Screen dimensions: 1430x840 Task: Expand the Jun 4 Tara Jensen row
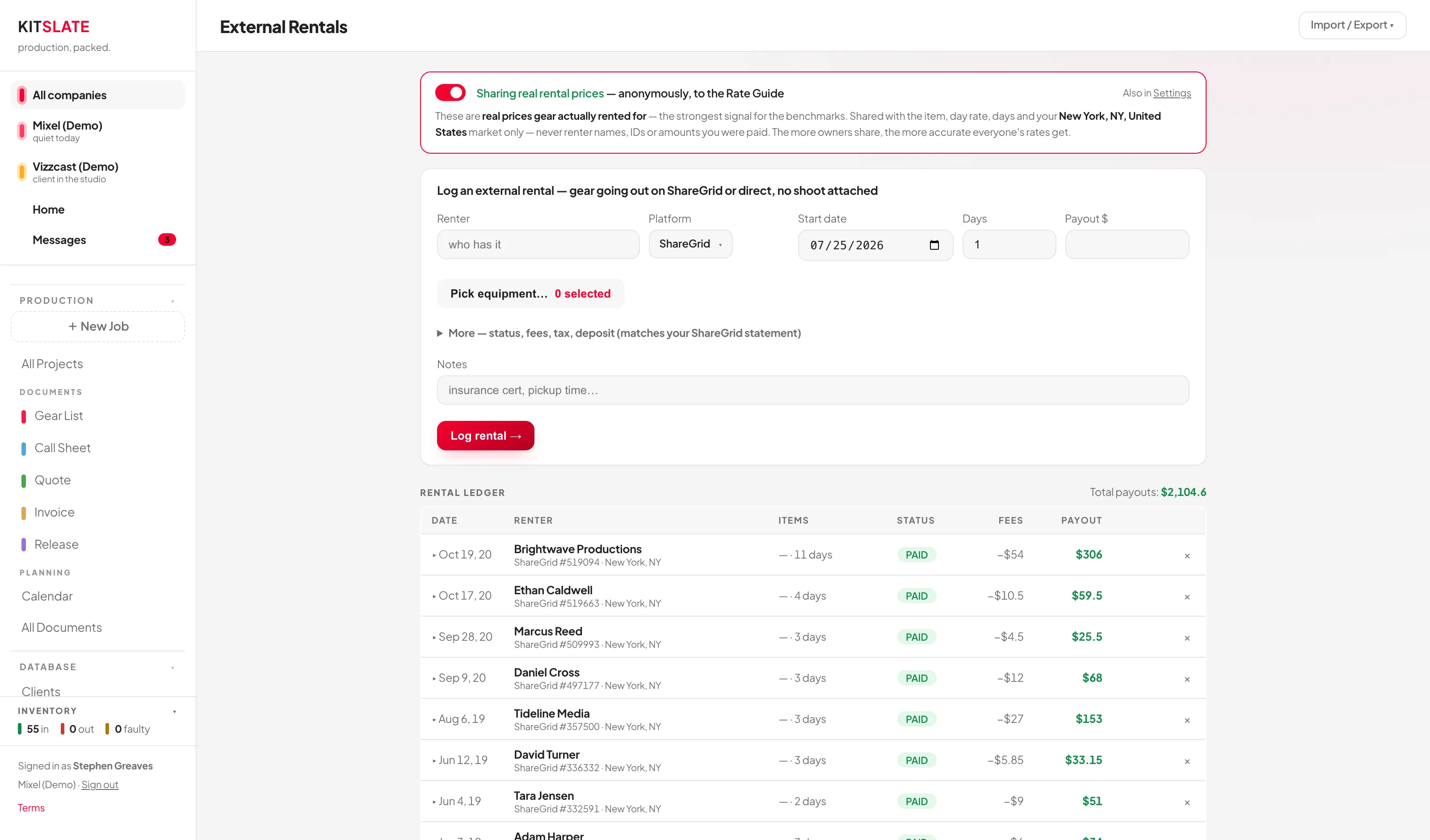click(x=434, y=802)
